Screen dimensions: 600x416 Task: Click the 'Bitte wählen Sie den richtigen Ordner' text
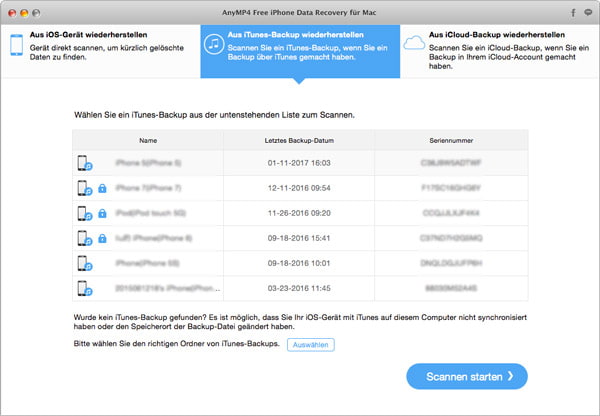point(176,343)
